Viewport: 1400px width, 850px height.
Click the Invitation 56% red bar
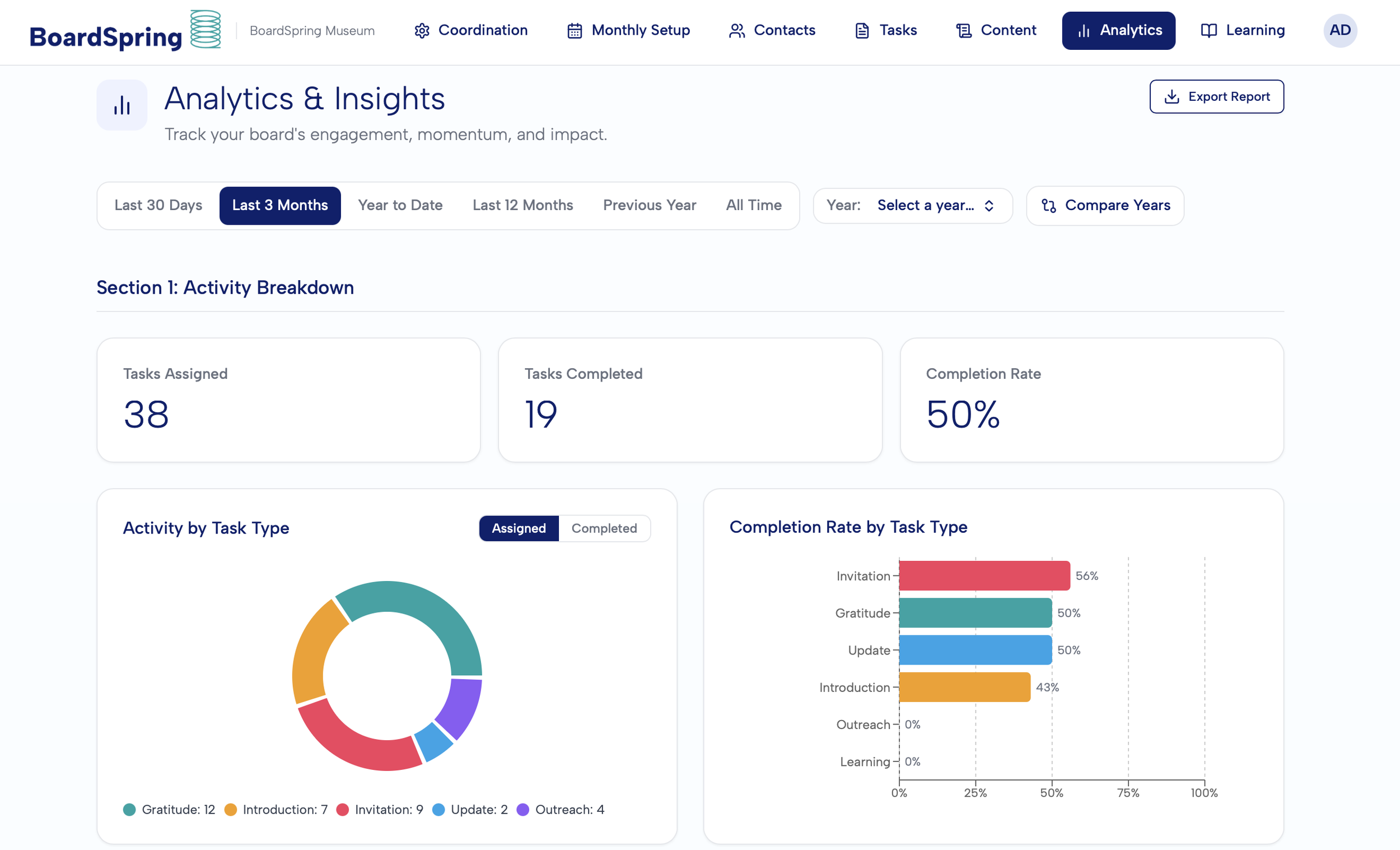(x=984, y=575)
